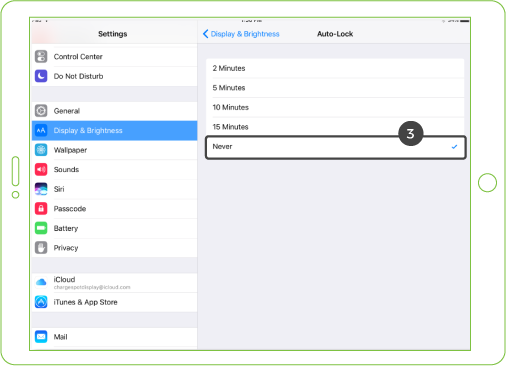The height and width of the screenshot is (366, 506).
Task: Tap the Display & Brightness AA icon
Action: [41, 130]
